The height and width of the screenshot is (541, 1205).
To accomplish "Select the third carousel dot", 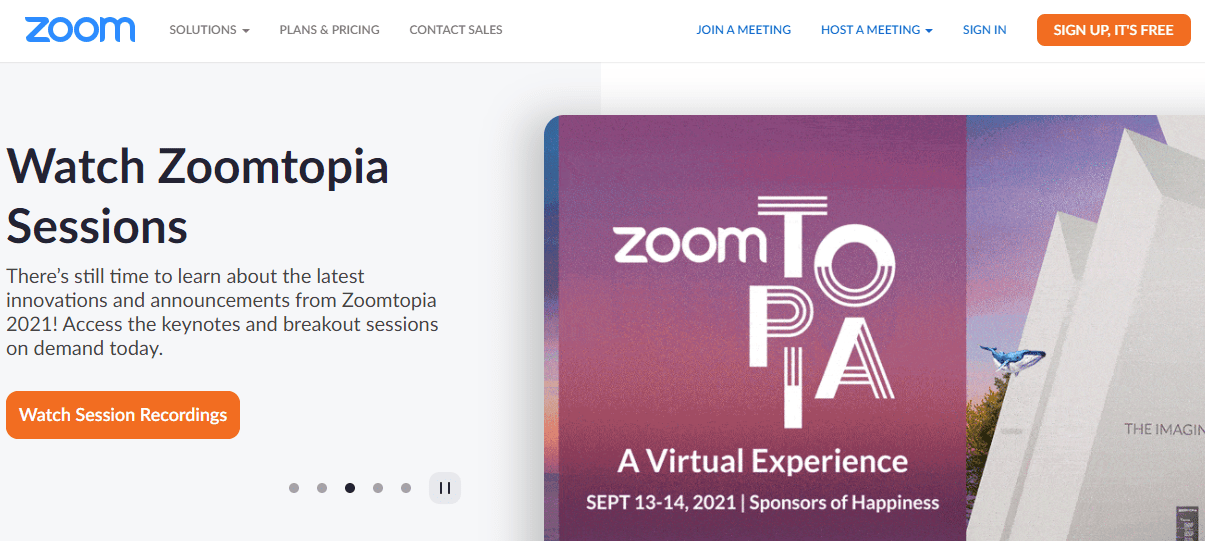I will 350,488.
